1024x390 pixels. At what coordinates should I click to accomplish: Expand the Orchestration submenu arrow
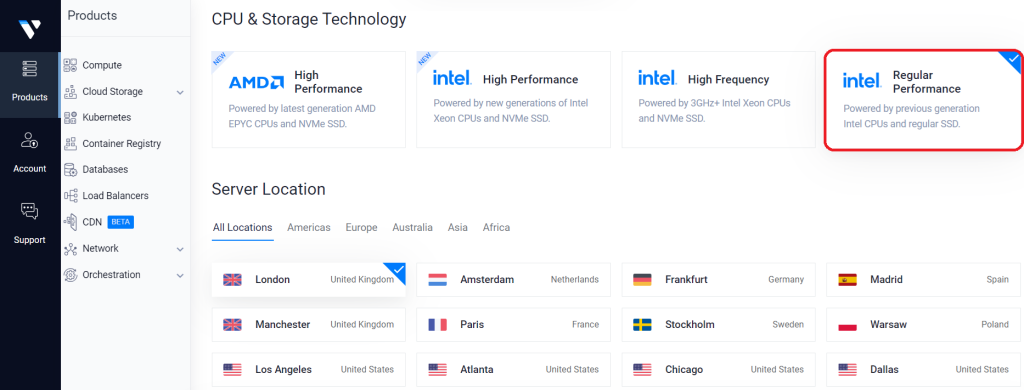pyautogui.click(x=180, y=276)
